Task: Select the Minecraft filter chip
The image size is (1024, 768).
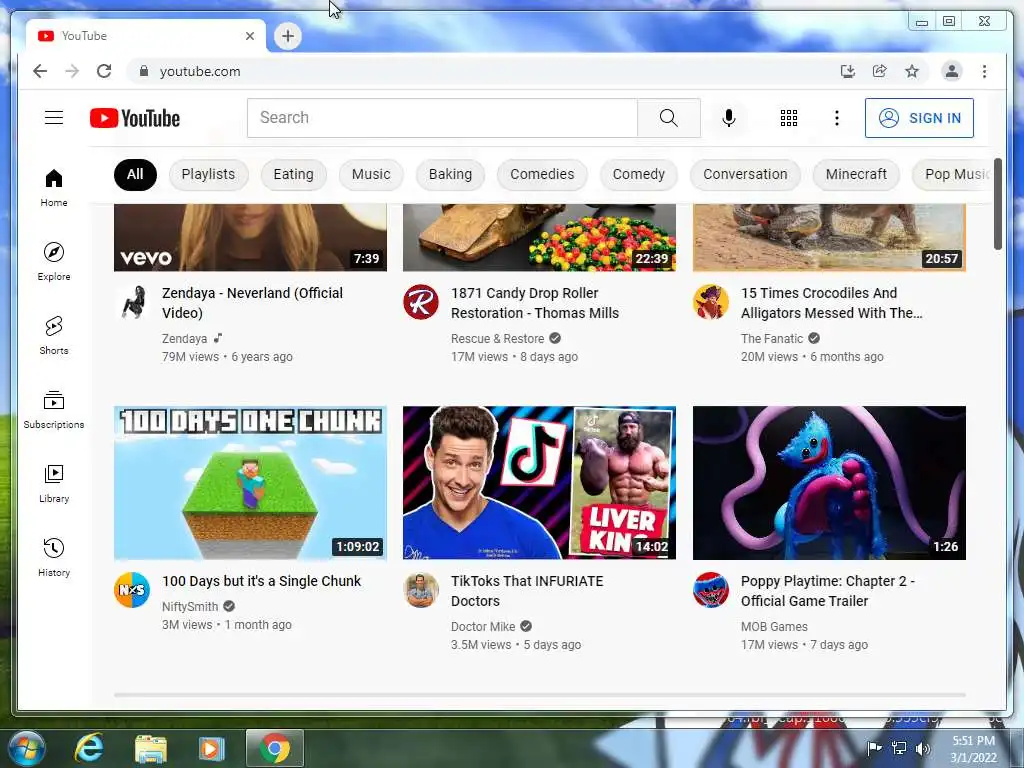Action: [856, 174]
